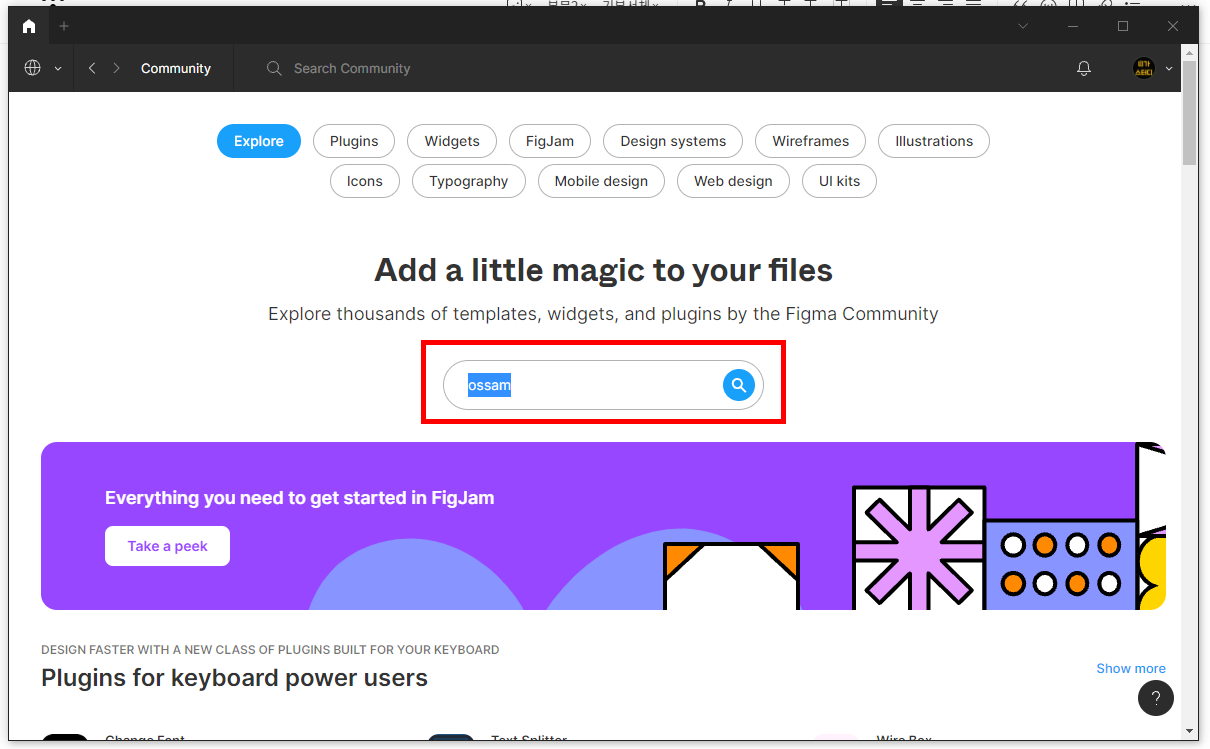Image resolution: width=1210 pixels, height=749 pixels.
Task: Click Show more link for plugins
Action: tap(1131, 668)
